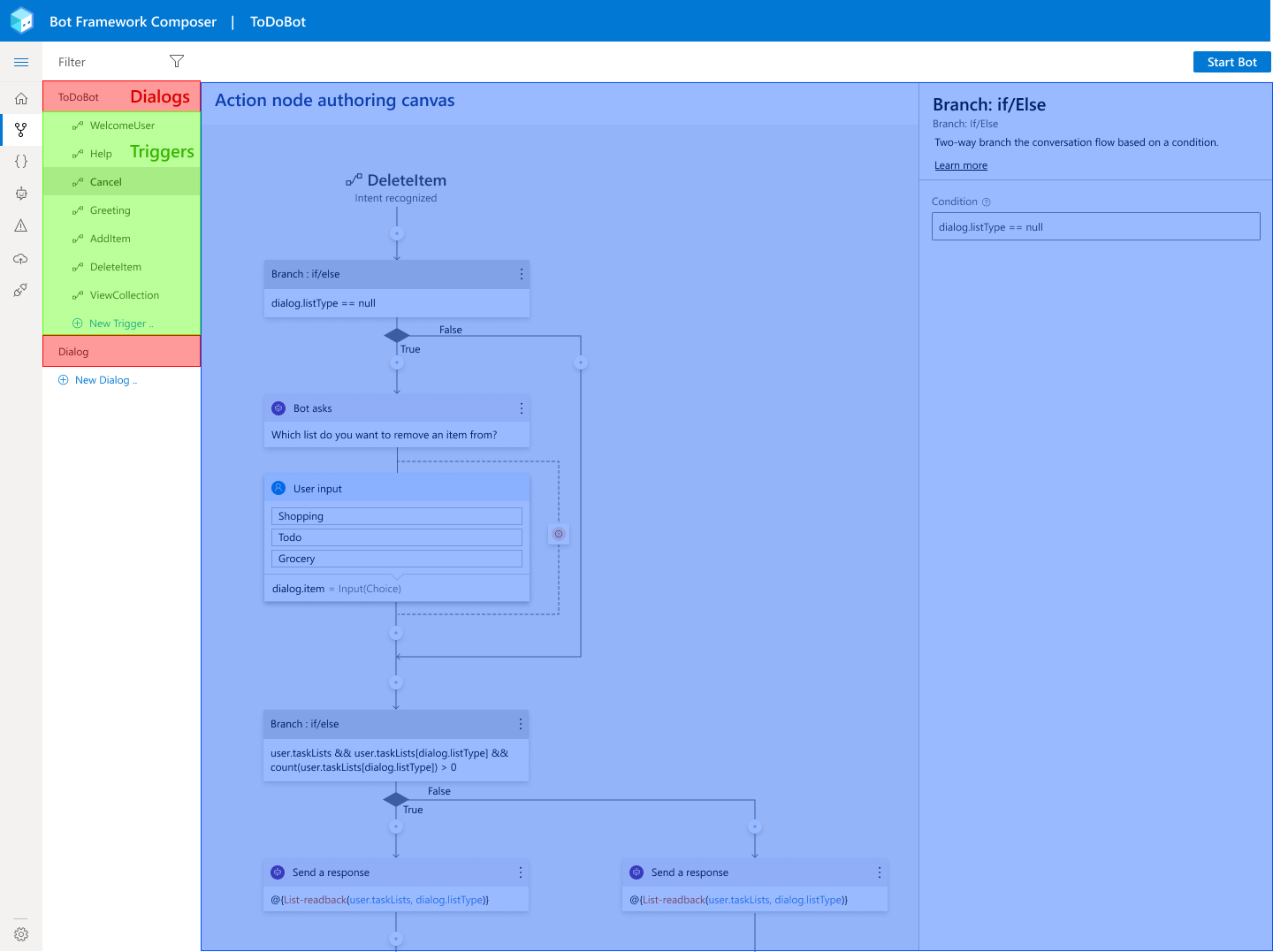This screenshot has width=1273, height=952.
Task: Open the Design flow page icon
Action: [21, 130]
